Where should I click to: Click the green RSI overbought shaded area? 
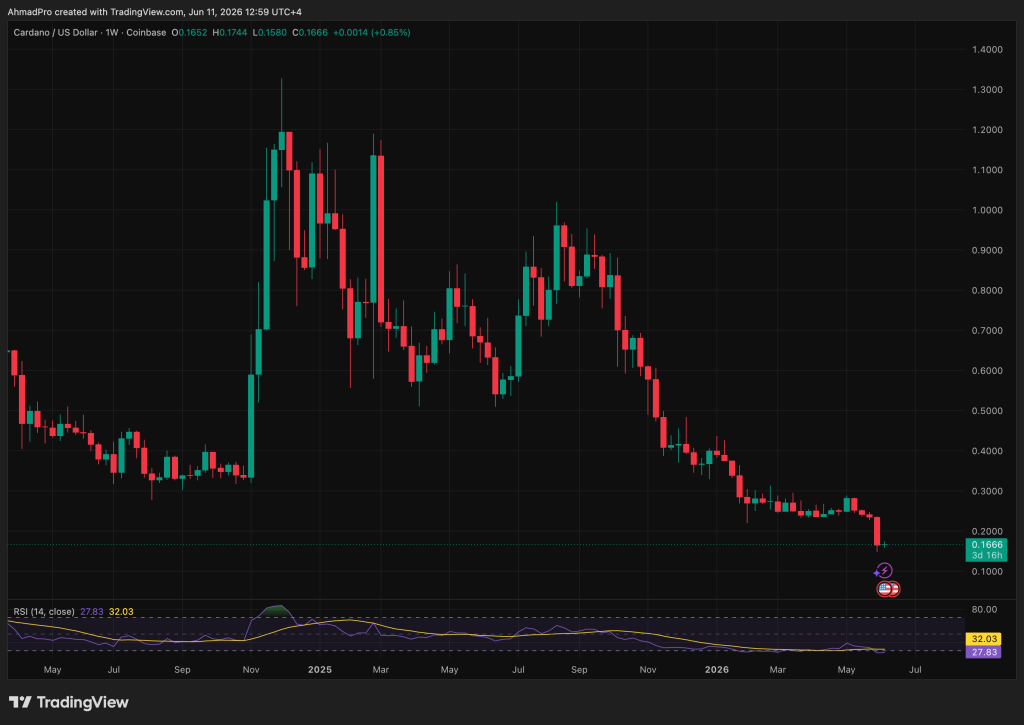coord(274,611)
